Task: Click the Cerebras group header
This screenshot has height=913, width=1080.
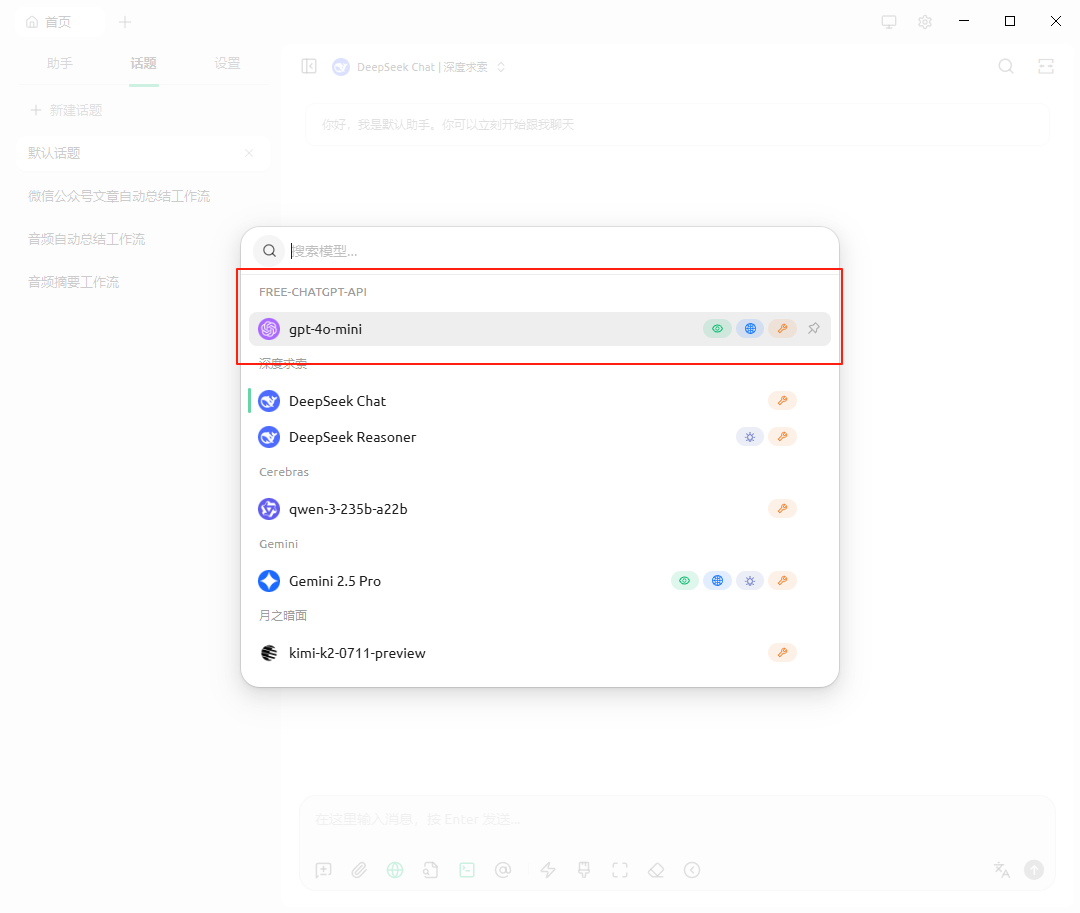Action: (284, 472)
